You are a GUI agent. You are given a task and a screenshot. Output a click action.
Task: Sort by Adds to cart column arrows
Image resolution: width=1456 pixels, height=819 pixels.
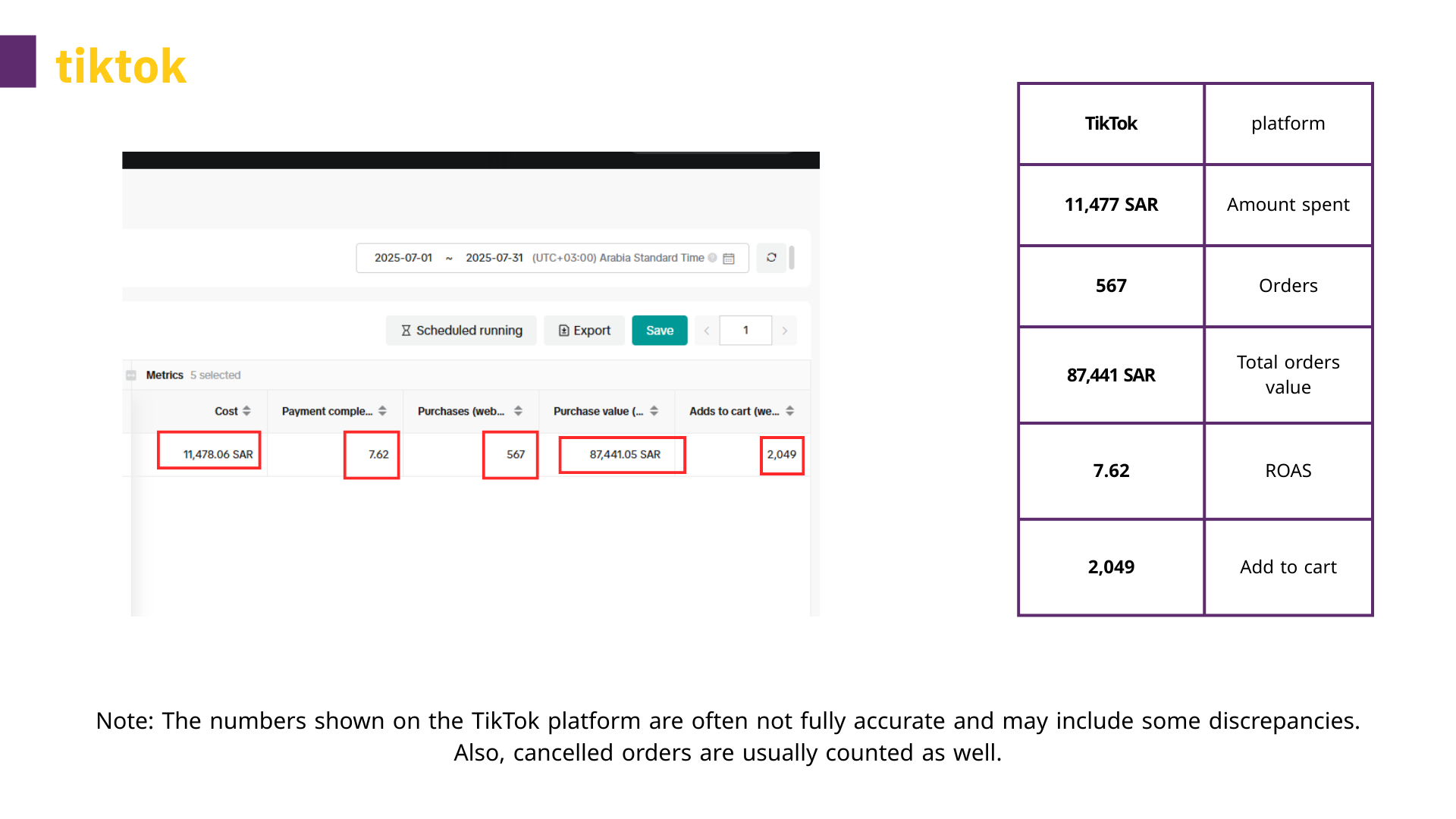[x=790, y=411]
